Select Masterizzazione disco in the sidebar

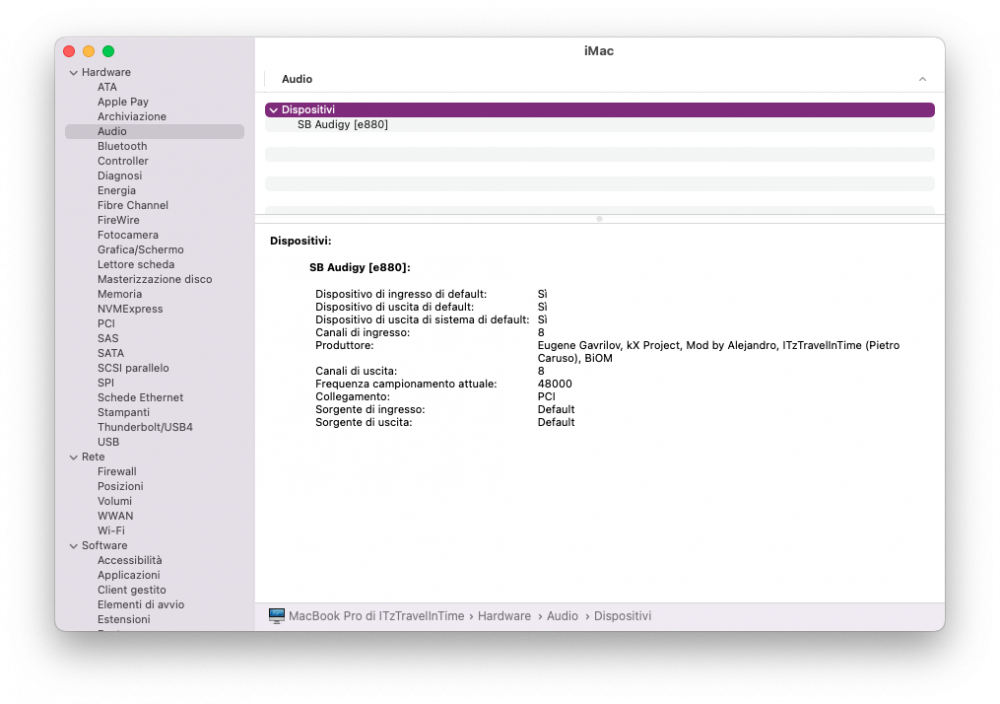[x=155, y=279]
